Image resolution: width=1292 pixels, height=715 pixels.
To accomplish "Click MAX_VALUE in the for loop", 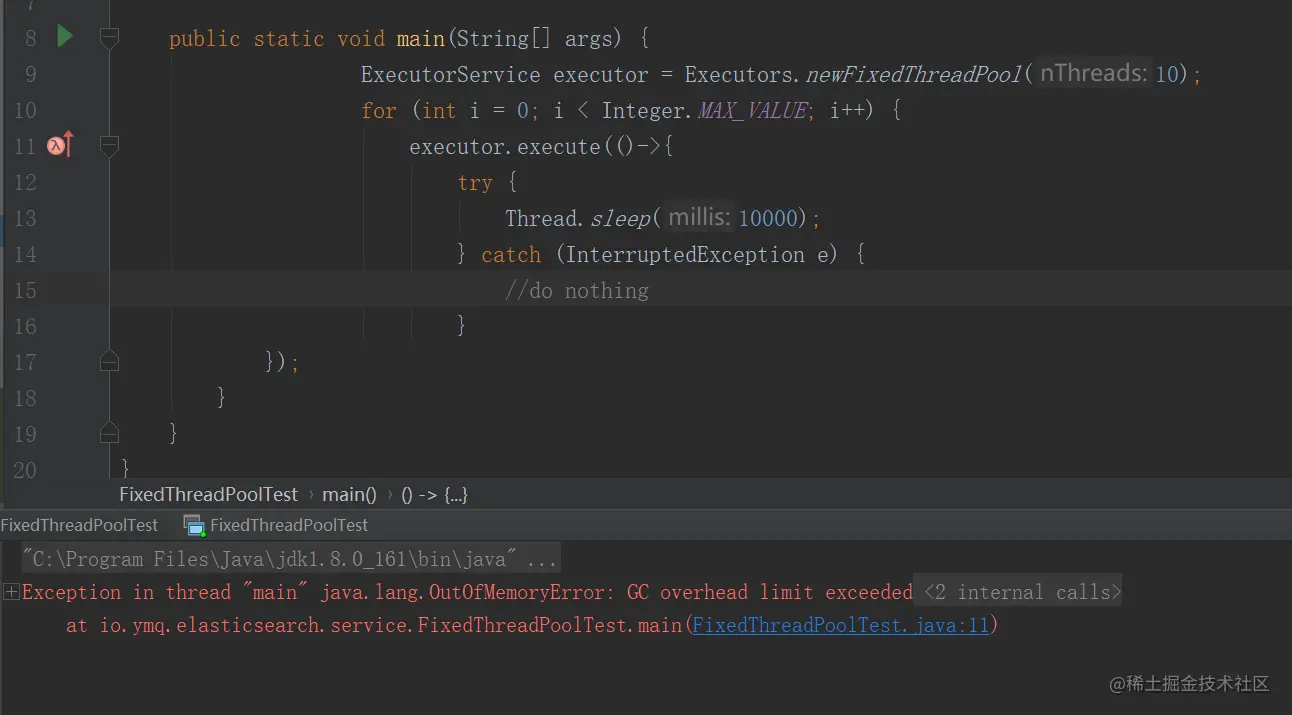I will [752, 110].
